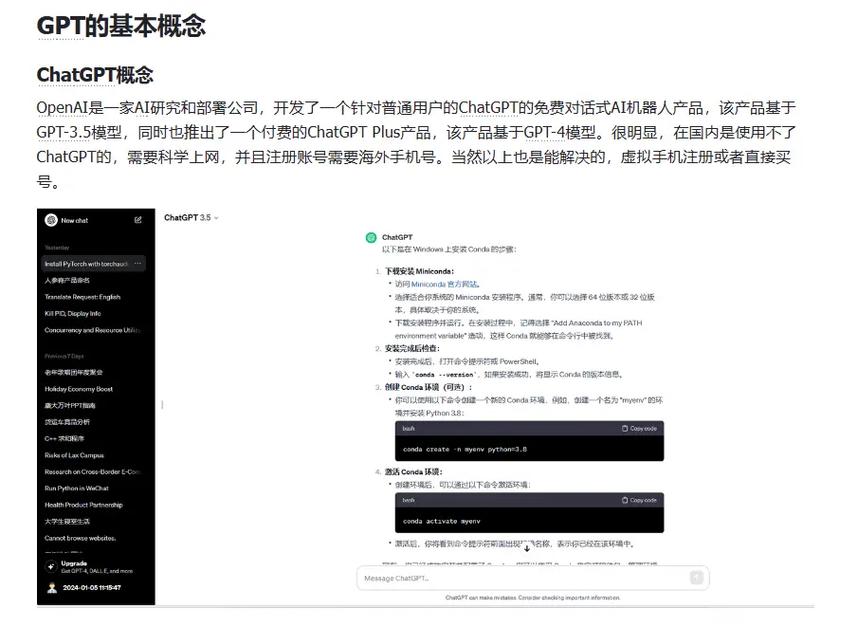Screen dimensions: 858x627
Task: Open the options menu on Install PyTorch chat
Action: 139,264
